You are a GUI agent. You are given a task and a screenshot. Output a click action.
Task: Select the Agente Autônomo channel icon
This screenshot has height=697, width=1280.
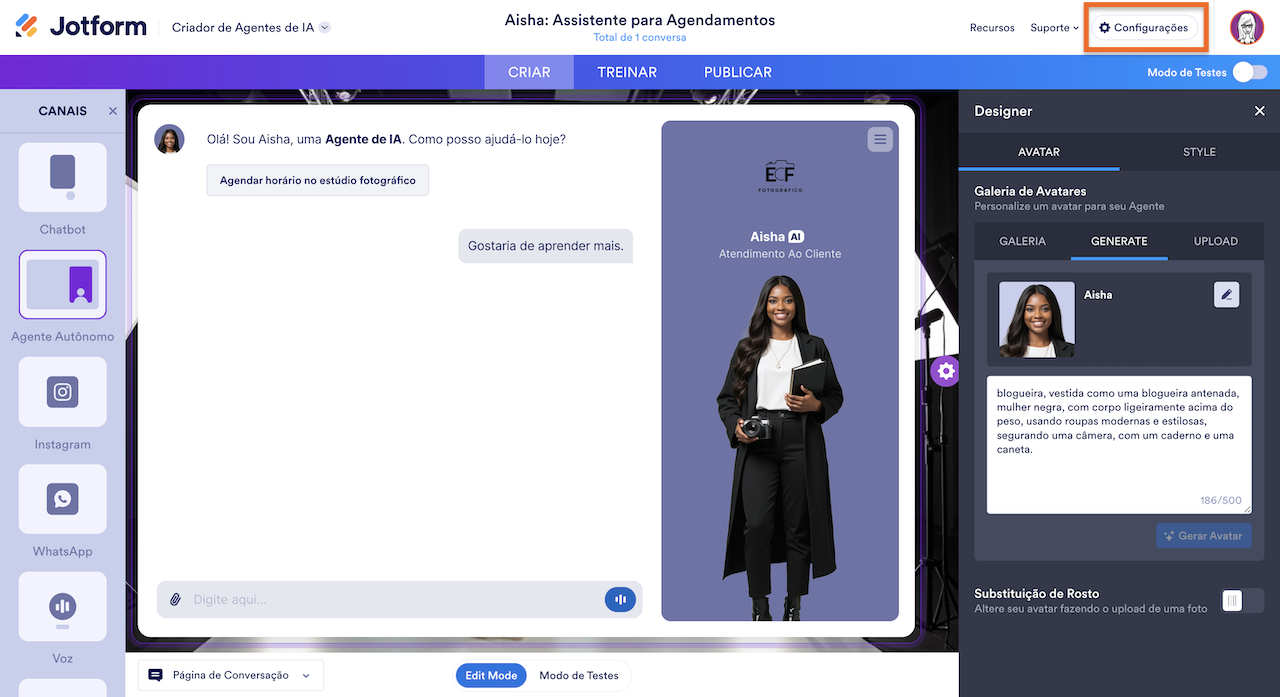pos(62,284)
